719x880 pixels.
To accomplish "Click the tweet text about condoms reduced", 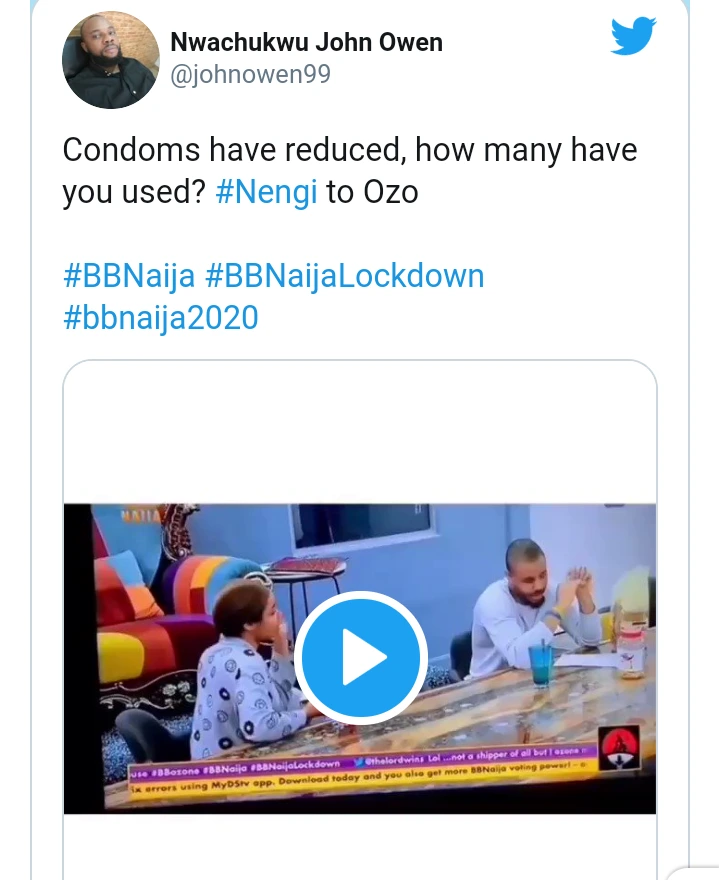I will point(349,171).
